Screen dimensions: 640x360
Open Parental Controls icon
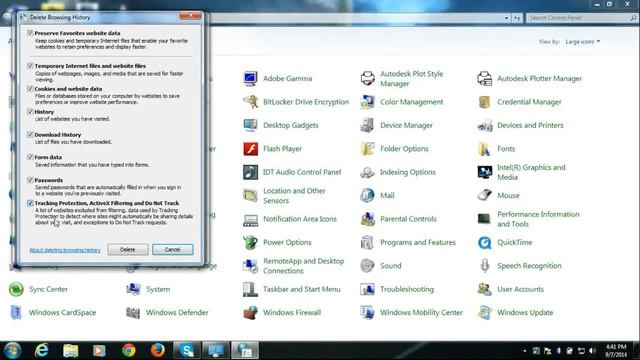(367, 219)
